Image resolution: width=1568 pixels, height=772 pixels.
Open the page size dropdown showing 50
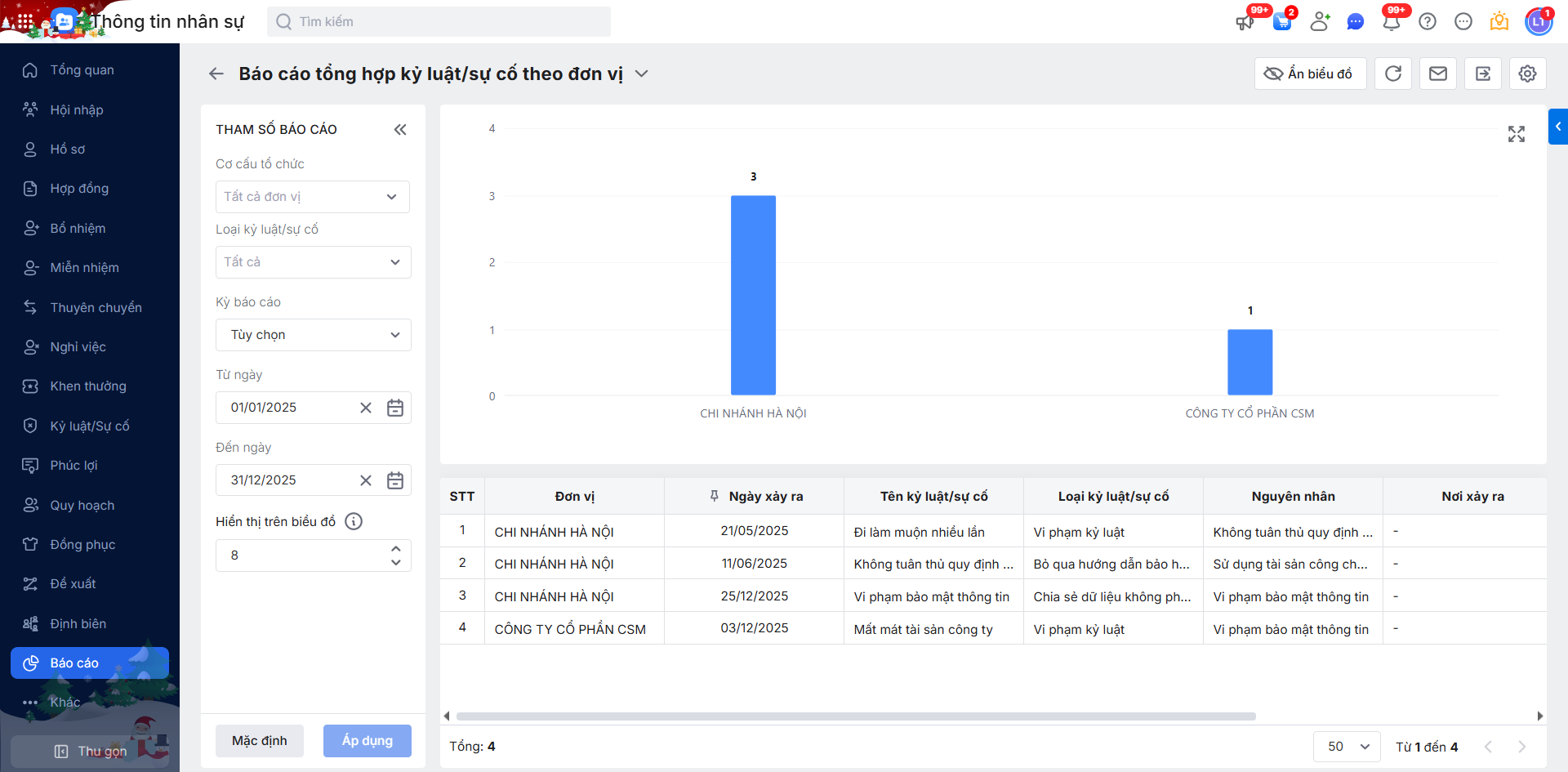1347,747
